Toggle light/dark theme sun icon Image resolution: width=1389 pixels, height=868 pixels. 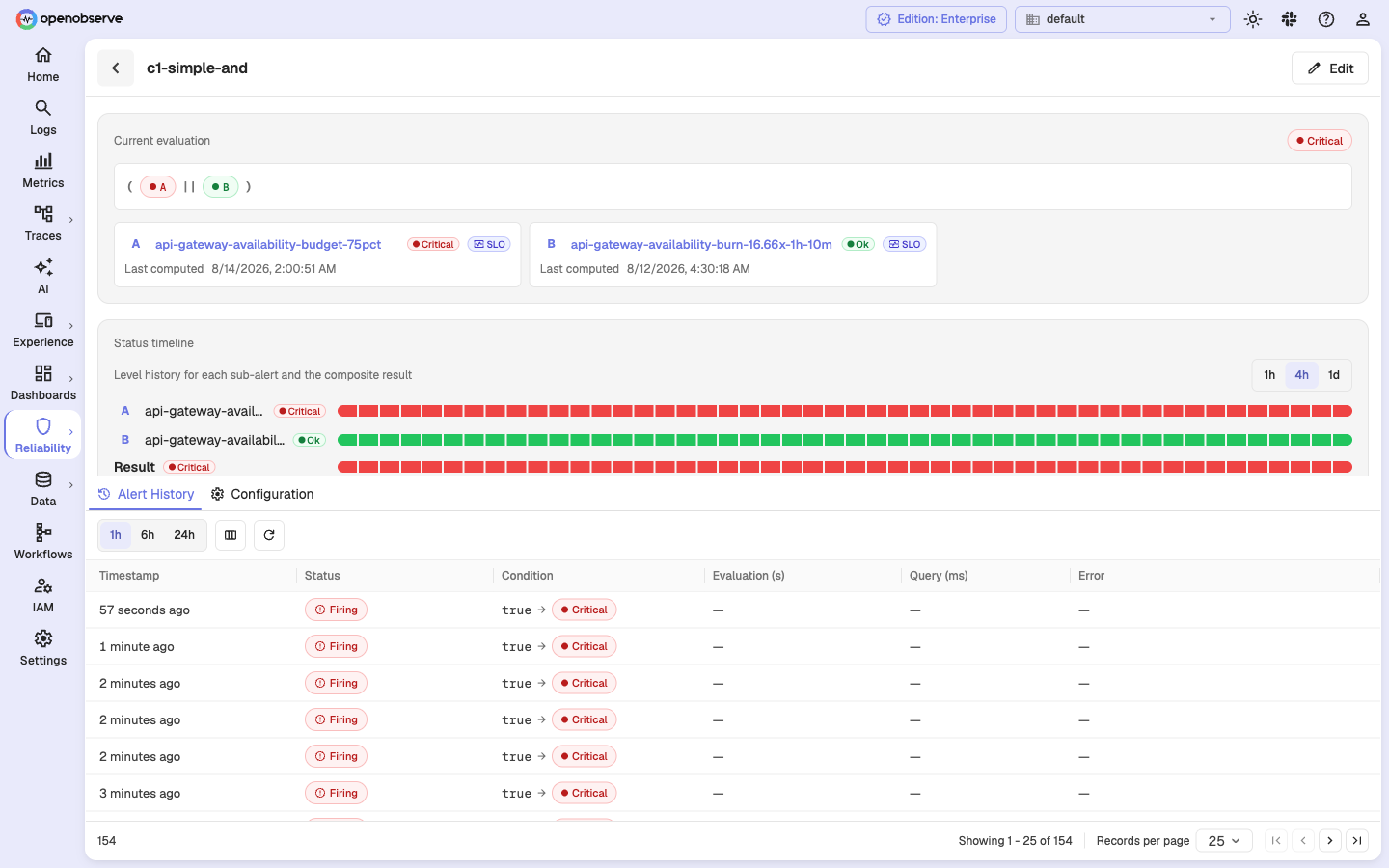[1253, 19]
